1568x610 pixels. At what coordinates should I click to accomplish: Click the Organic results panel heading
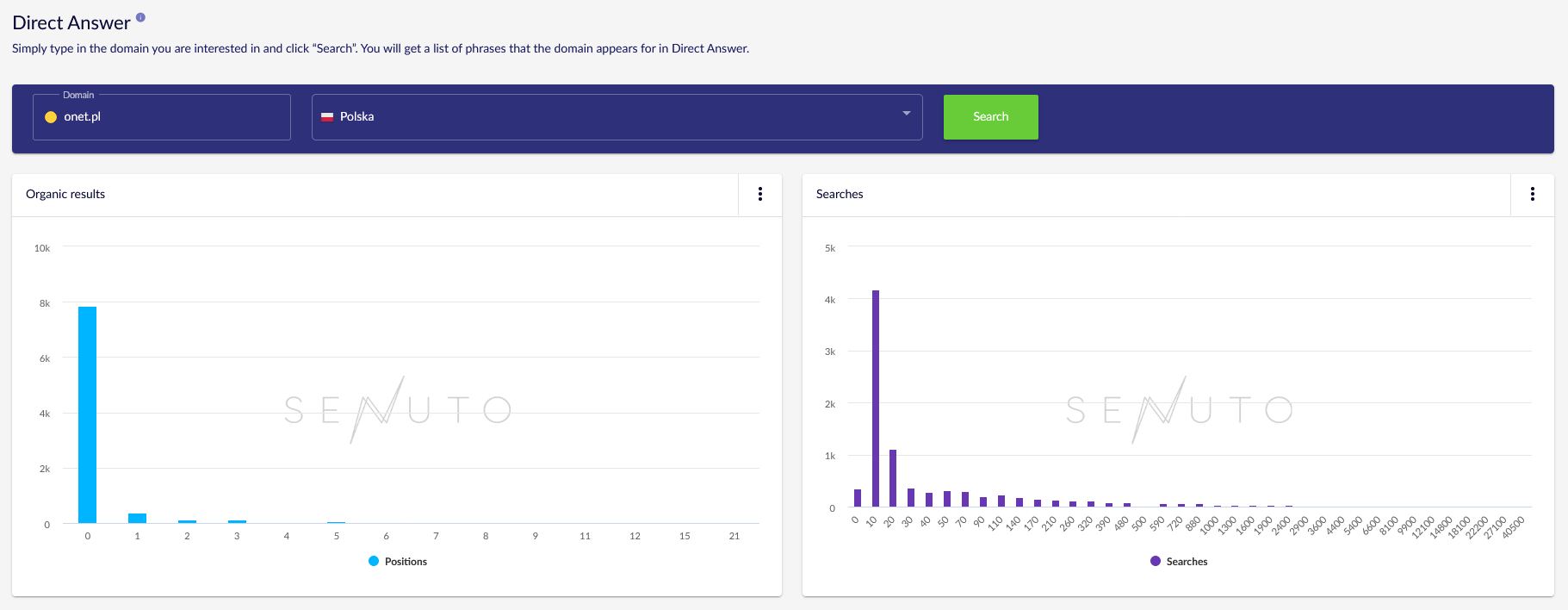[x=65, y=195]
